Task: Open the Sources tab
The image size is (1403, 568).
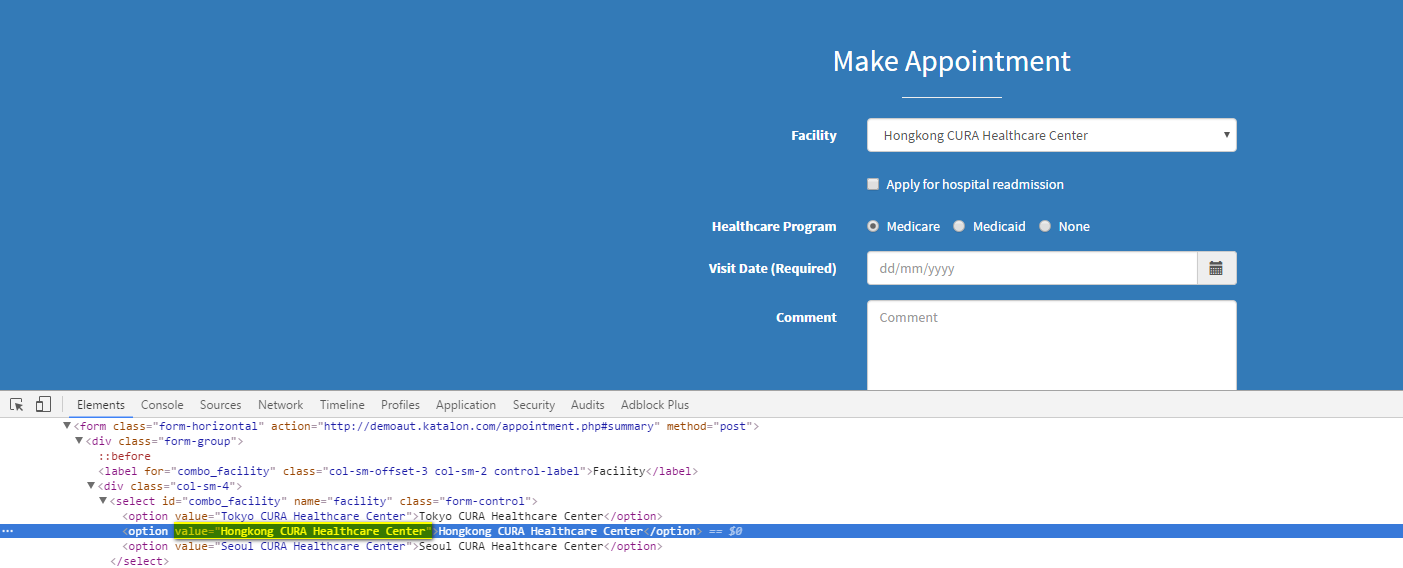Action: coord(220,405)
